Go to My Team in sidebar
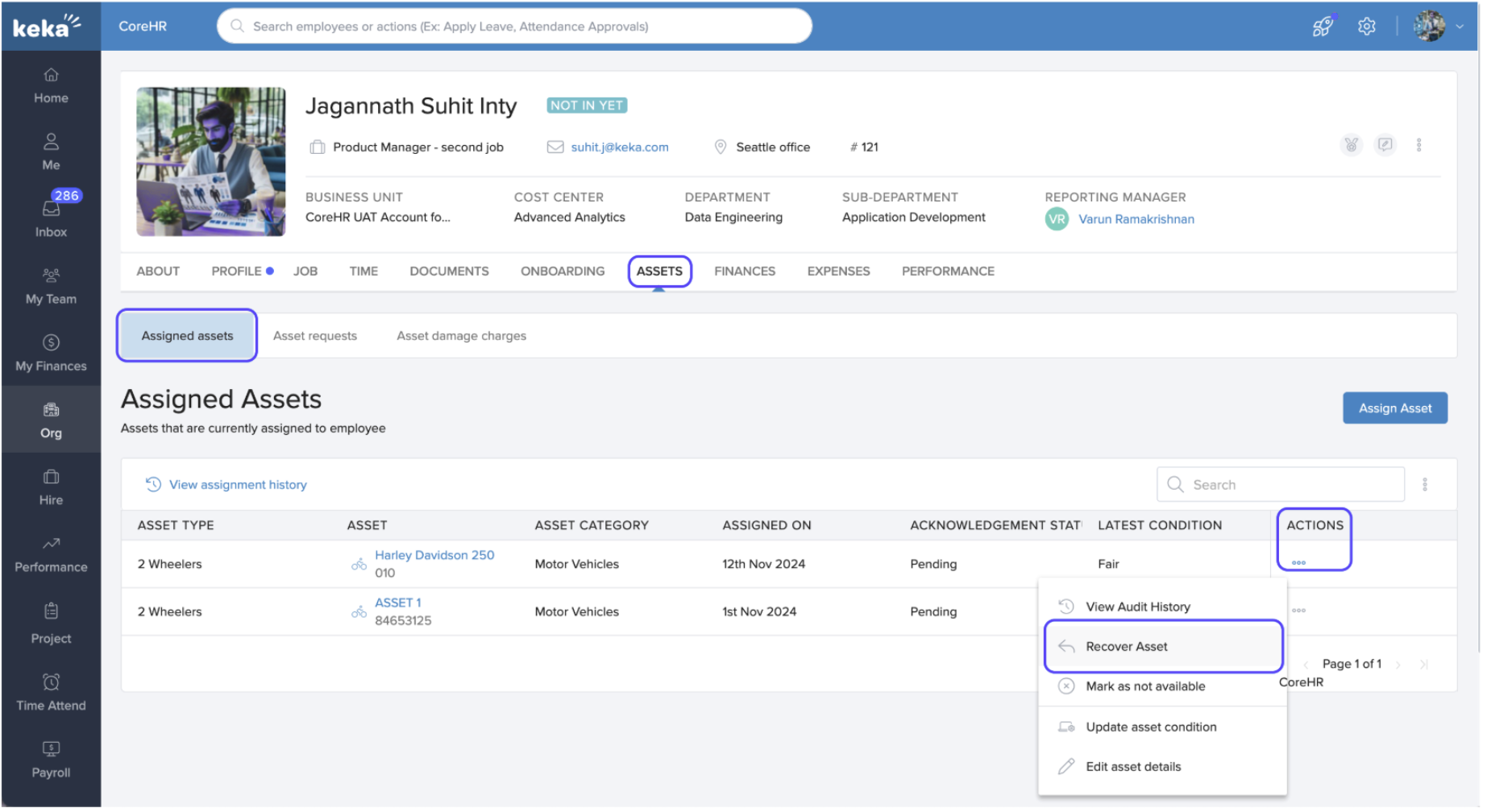Image resolution: width=1487 pixels, height=812 pixels. click(x=51, y=286)
